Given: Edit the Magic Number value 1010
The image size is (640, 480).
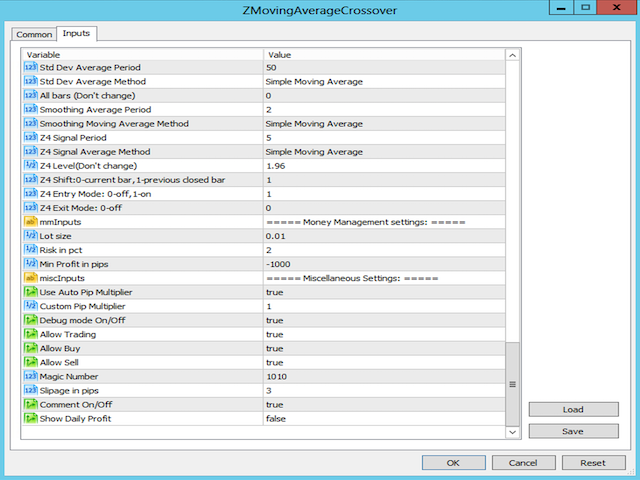Looking at the screenshot, I should pyautogui.click(x=384, y=376).
